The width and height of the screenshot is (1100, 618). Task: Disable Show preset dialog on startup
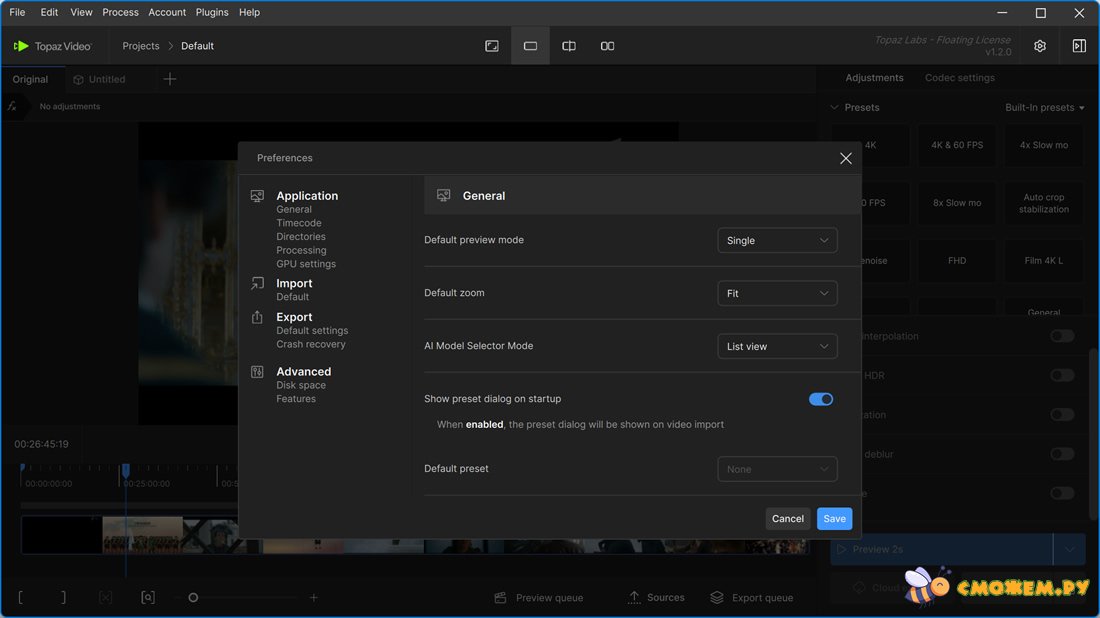click(821, 399)
